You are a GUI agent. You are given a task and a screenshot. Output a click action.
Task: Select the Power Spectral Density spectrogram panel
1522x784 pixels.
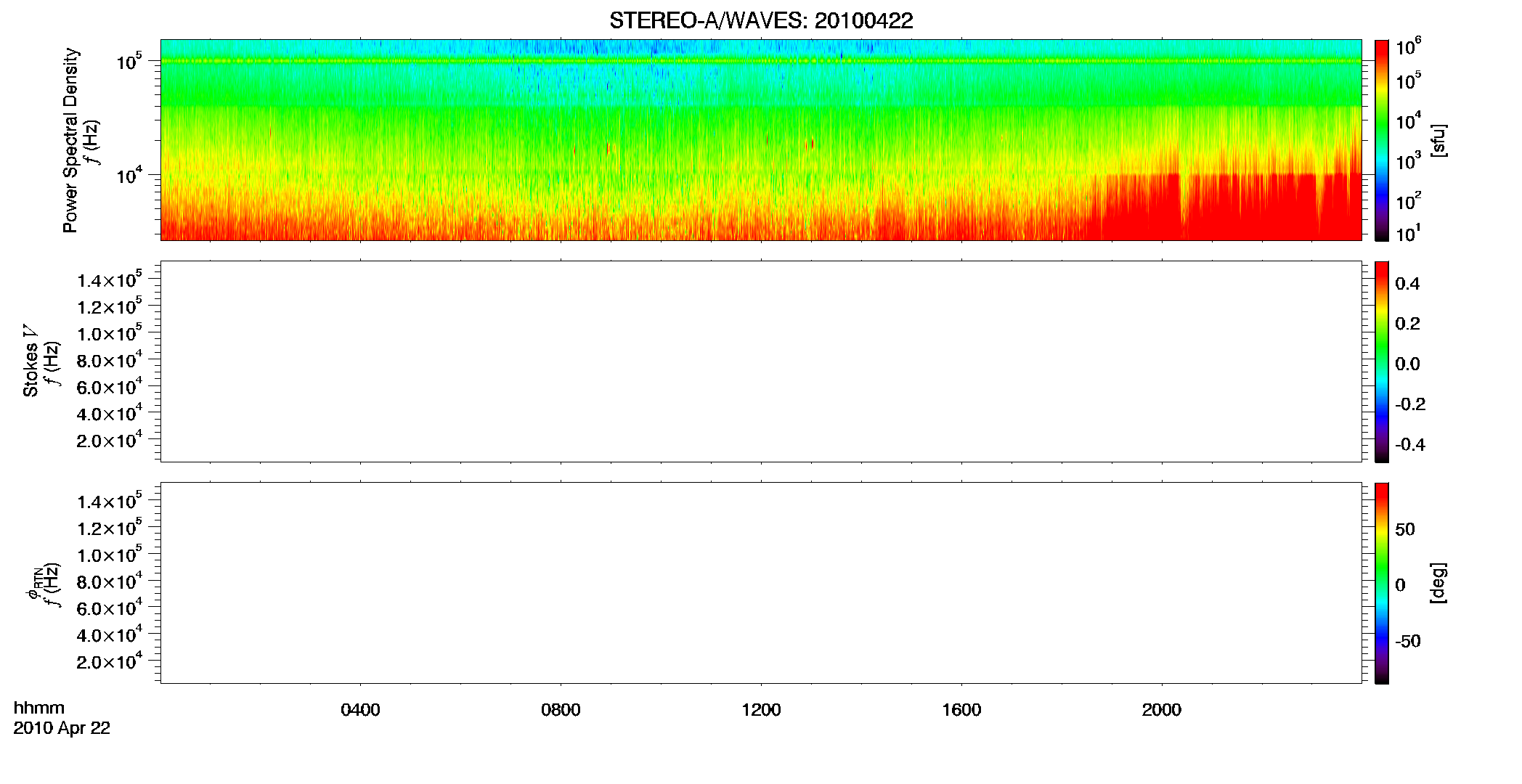(x=761, y=139)
